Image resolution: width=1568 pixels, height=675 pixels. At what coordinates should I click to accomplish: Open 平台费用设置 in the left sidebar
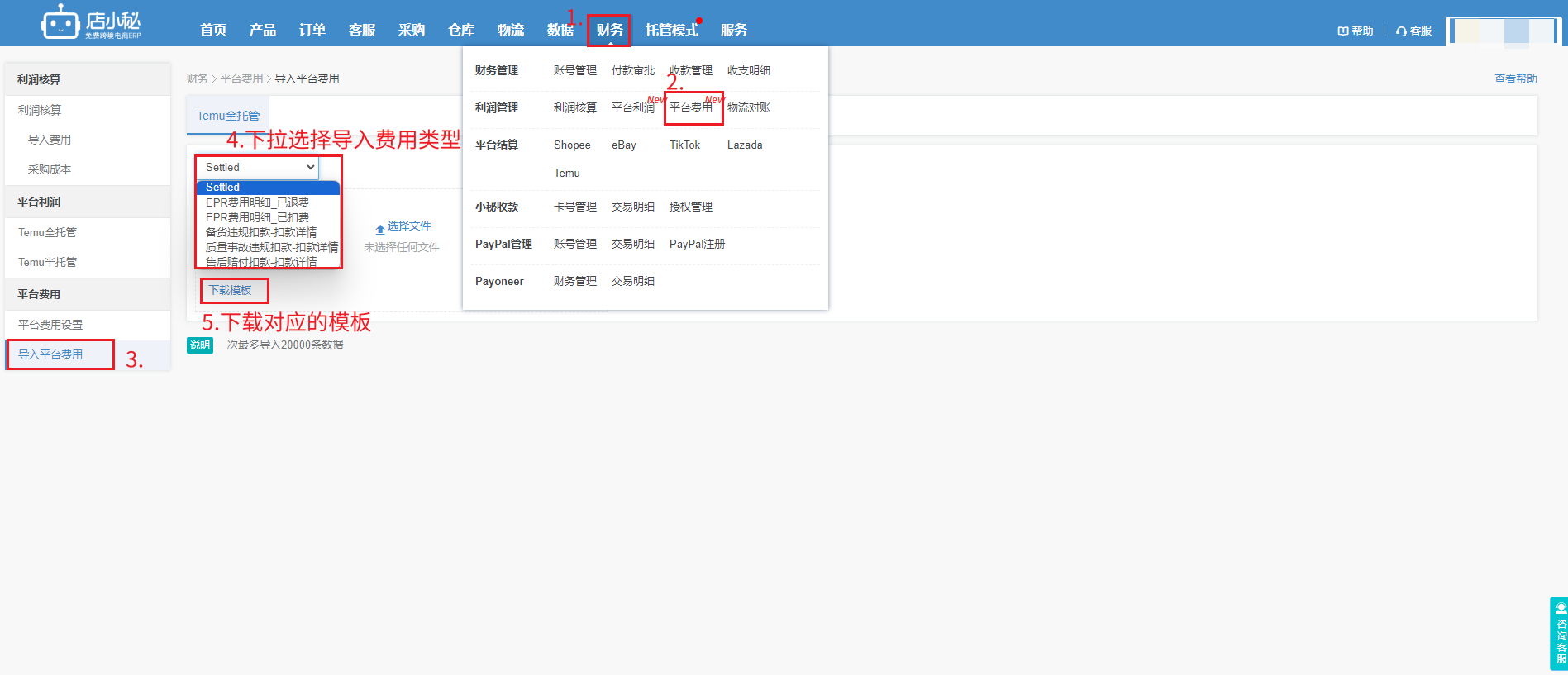[x=50, y=325]
